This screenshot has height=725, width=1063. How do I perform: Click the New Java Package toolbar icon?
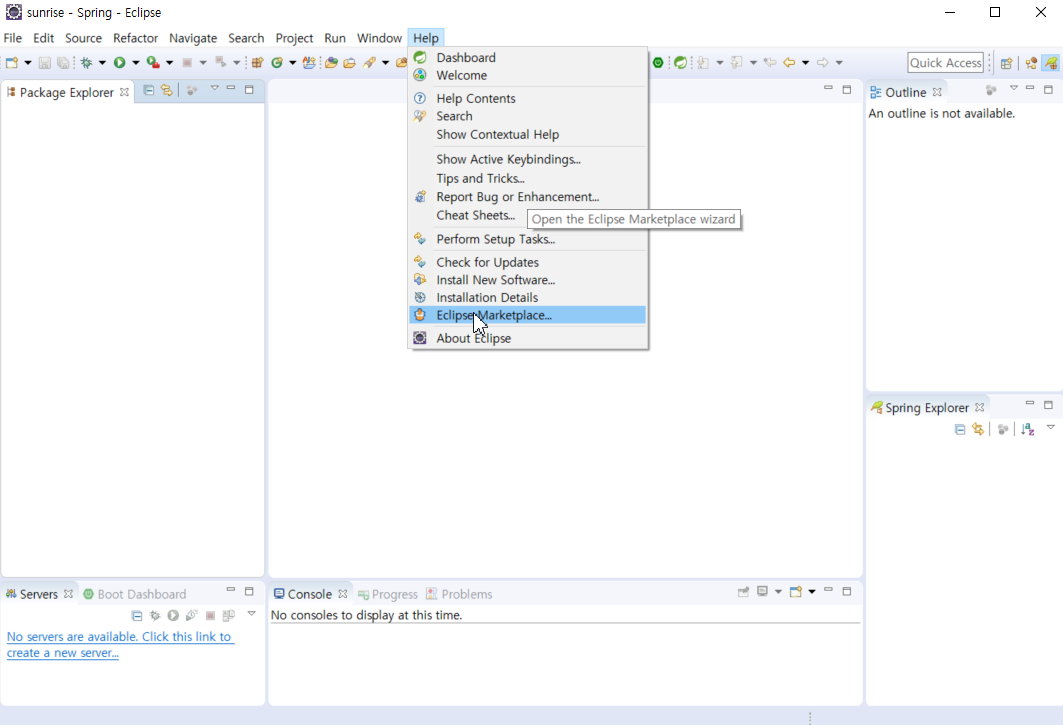pos(257,62)
